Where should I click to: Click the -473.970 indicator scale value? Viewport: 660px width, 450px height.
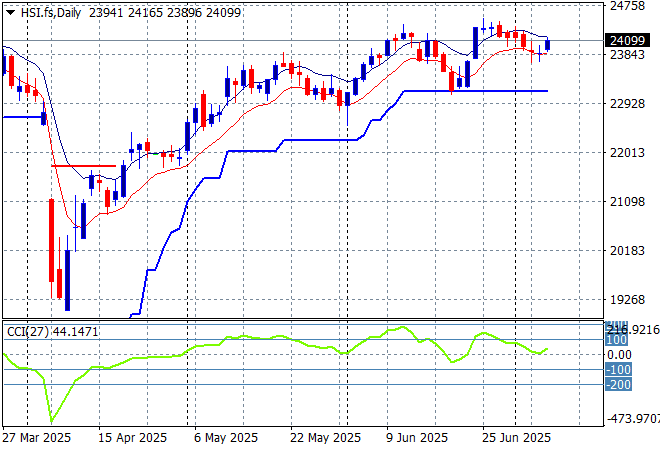tap(633, 418)
